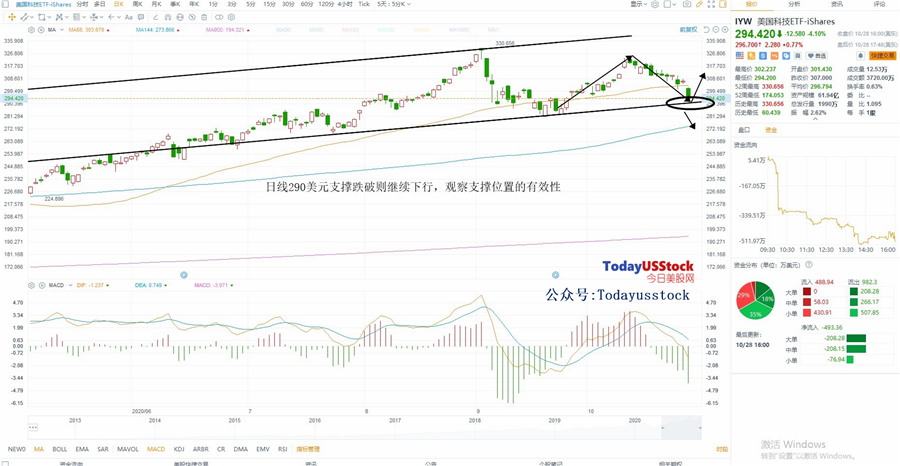Hide drawings with the crossed-eye icon
Screen dimensions: 900x466
192,17
